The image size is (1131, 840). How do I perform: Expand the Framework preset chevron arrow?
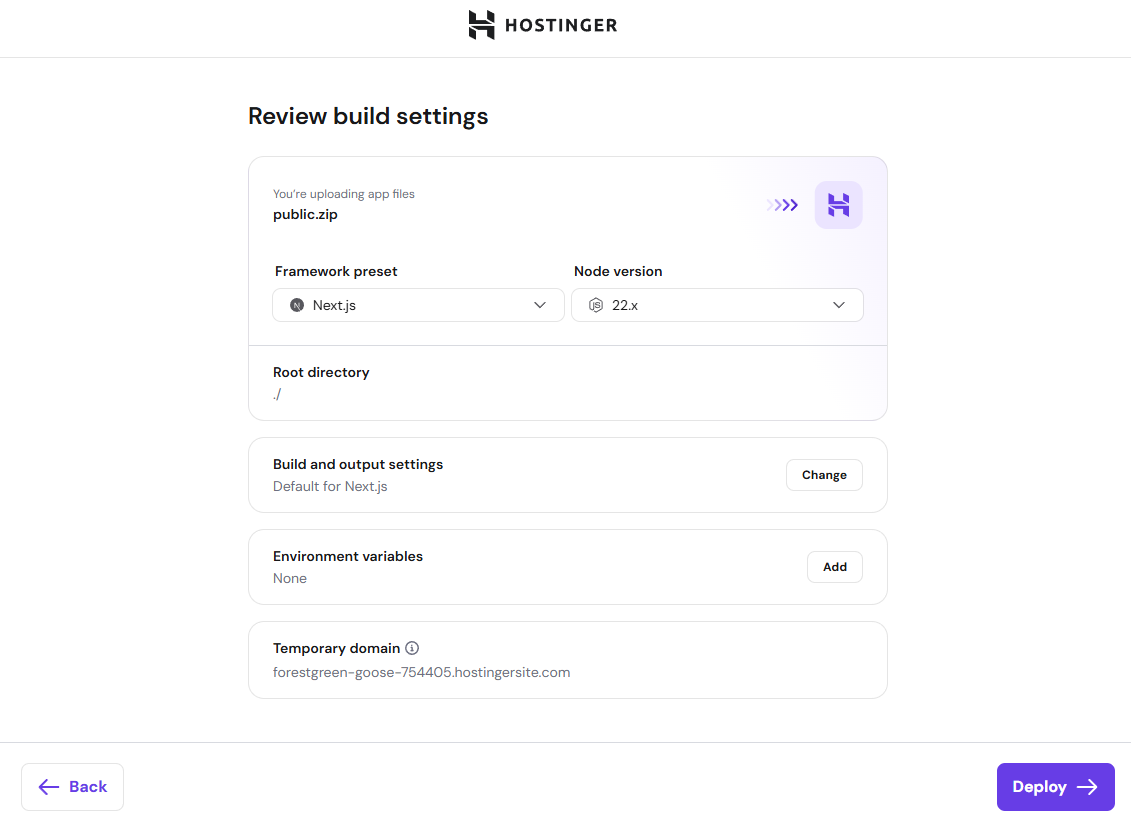(x=540, y=305)
